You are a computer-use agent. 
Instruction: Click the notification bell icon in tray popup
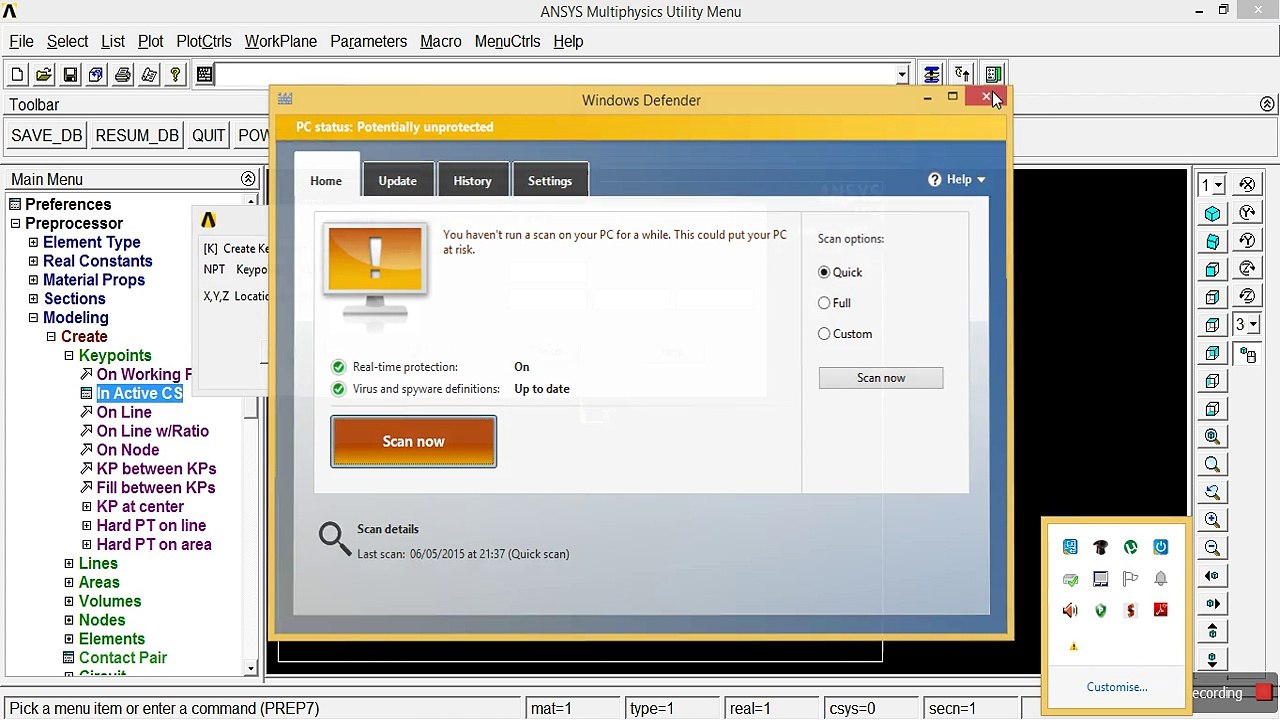(x=1160, y=579)
